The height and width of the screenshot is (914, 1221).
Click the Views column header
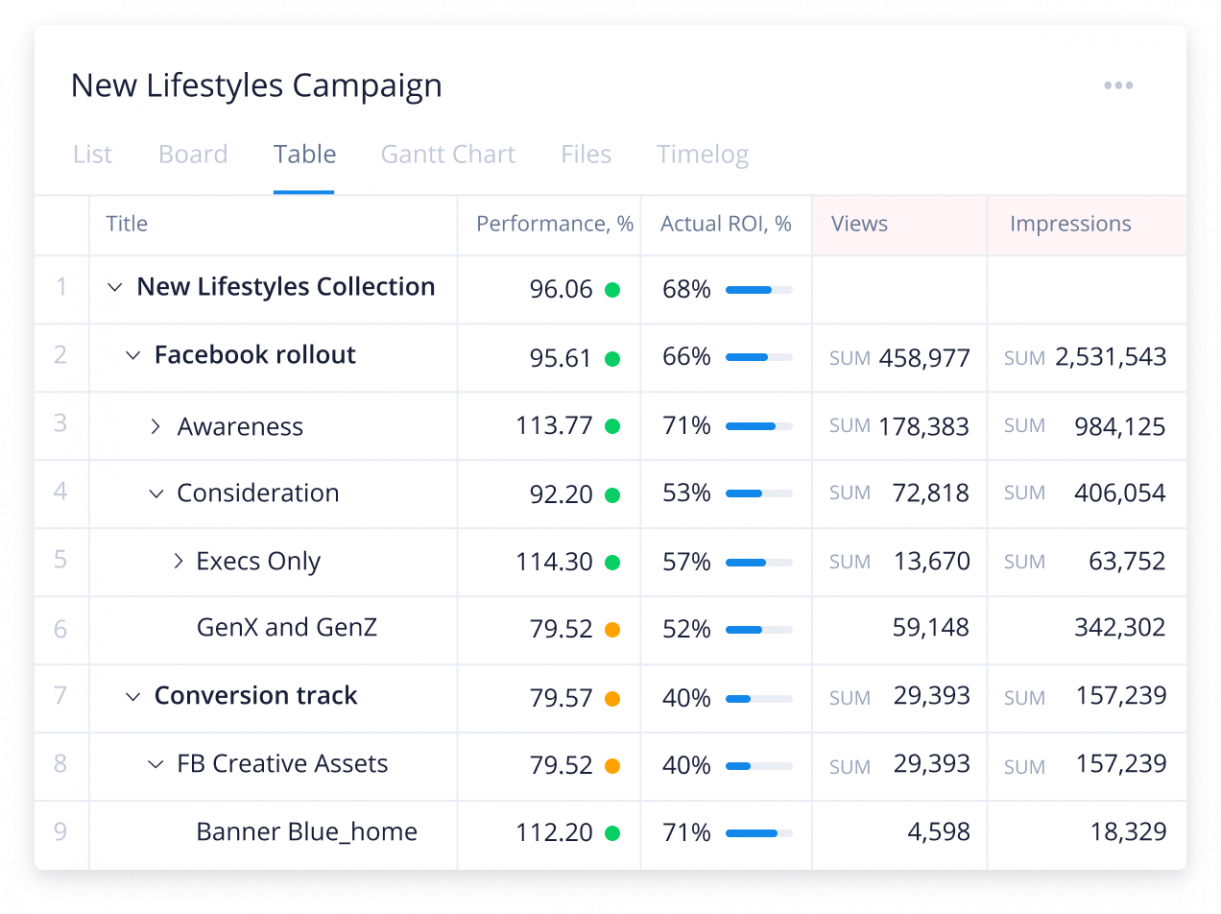[859, 224]
